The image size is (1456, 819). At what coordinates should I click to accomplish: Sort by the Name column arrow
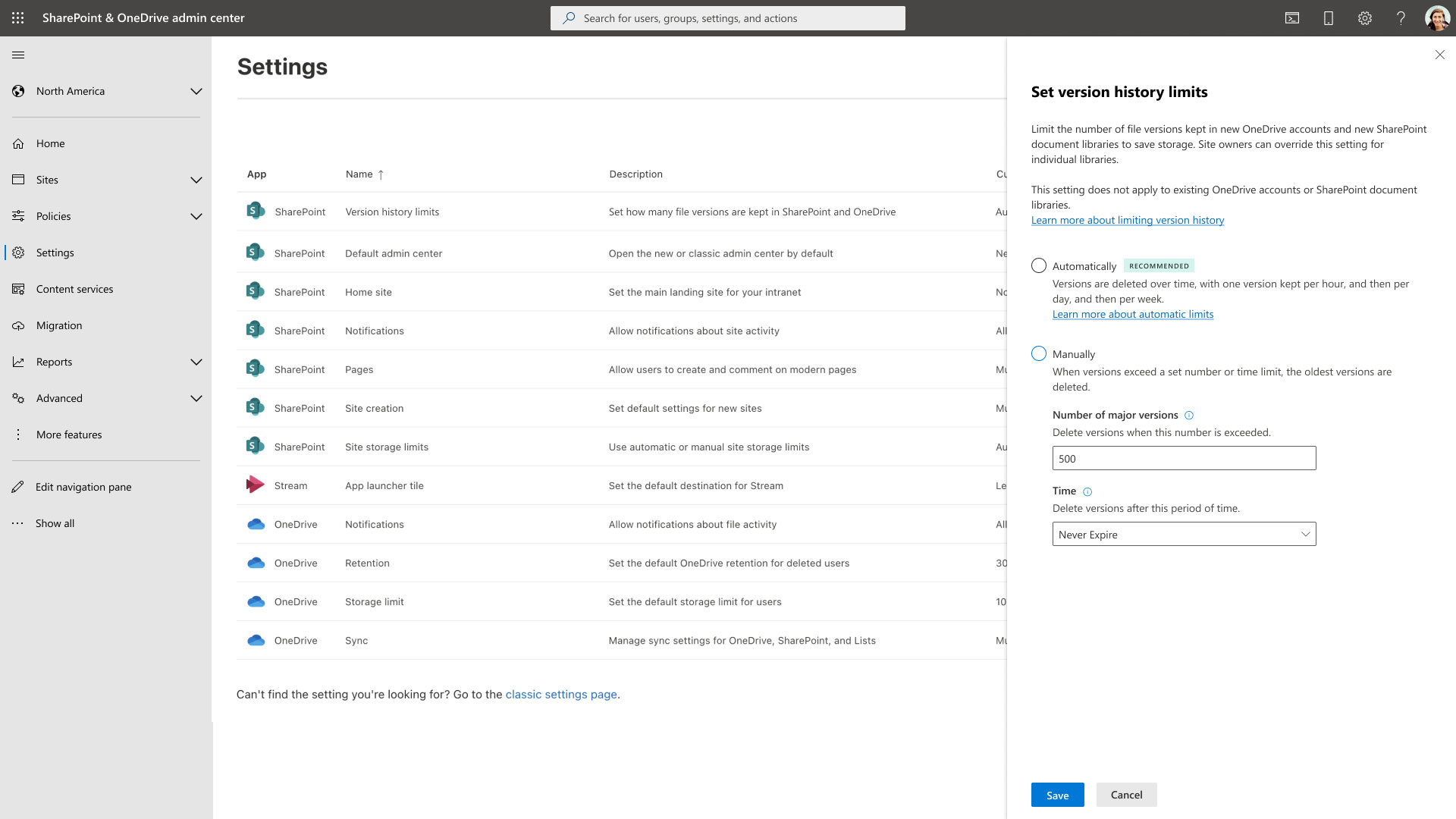tap(381, 174)
